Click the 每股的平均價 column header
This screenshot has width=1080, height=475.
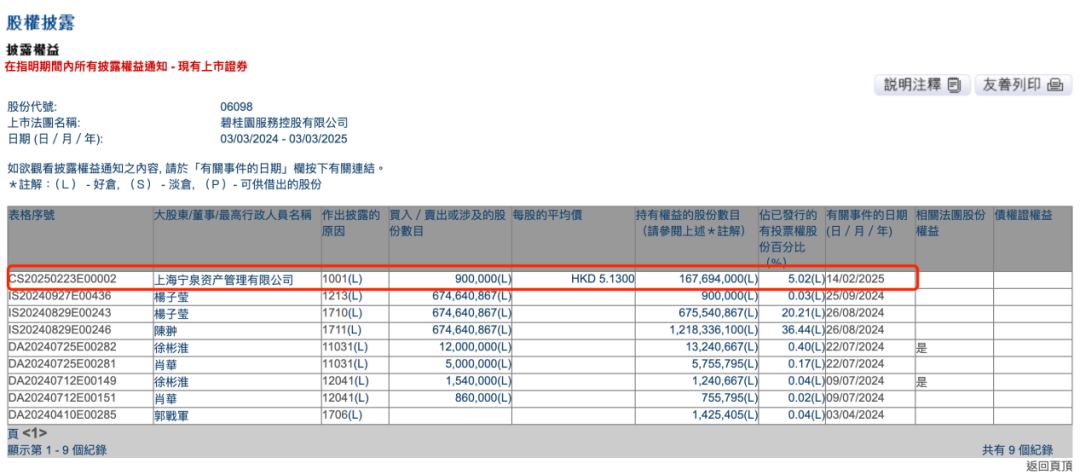tap(548, 215)
